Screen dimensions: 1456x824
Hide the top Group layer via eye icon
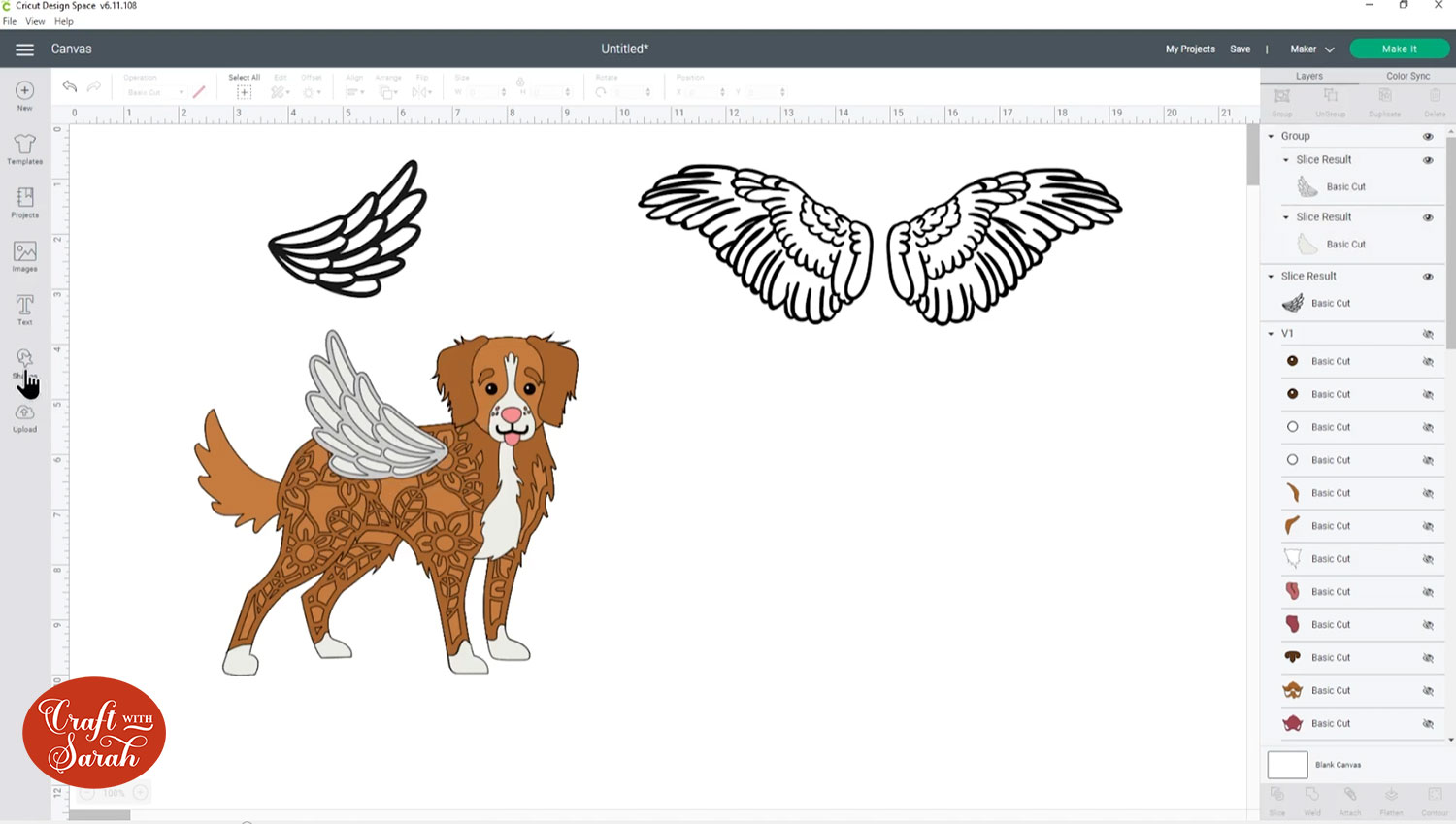coord(1428,137)
